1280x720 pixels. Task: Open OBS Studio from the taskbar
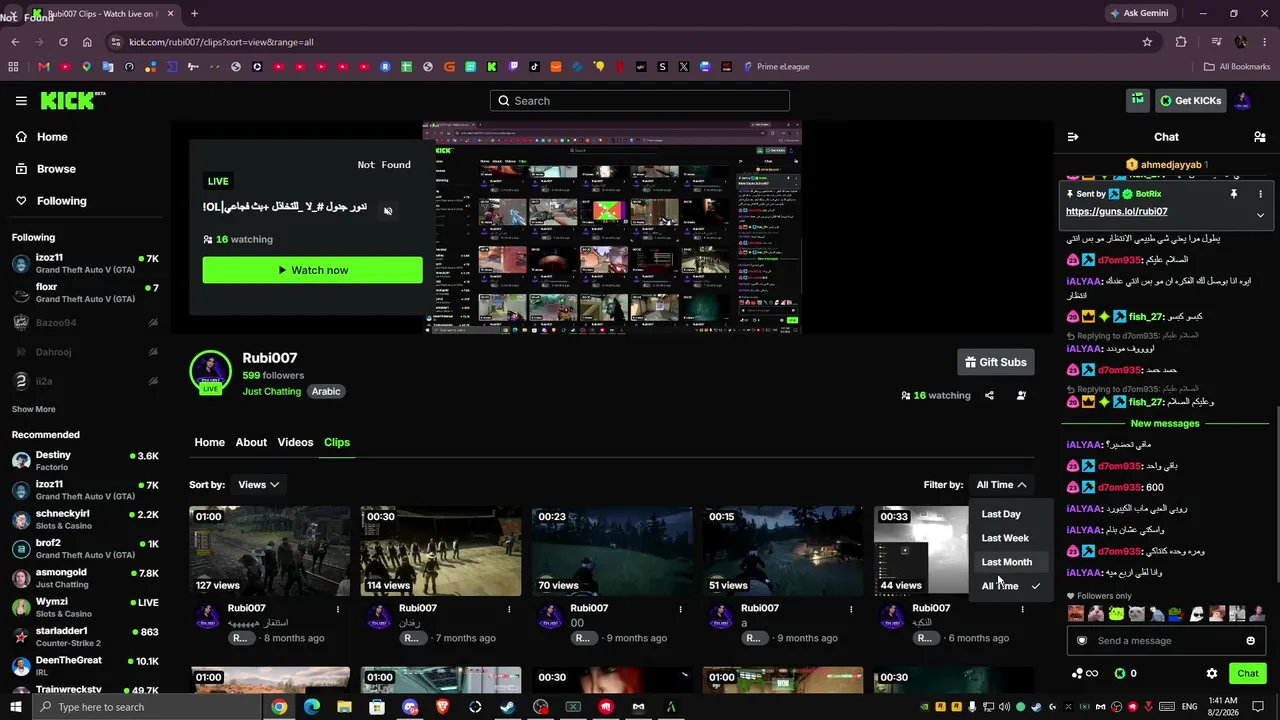pyautogui.click(x=541, y=707)
